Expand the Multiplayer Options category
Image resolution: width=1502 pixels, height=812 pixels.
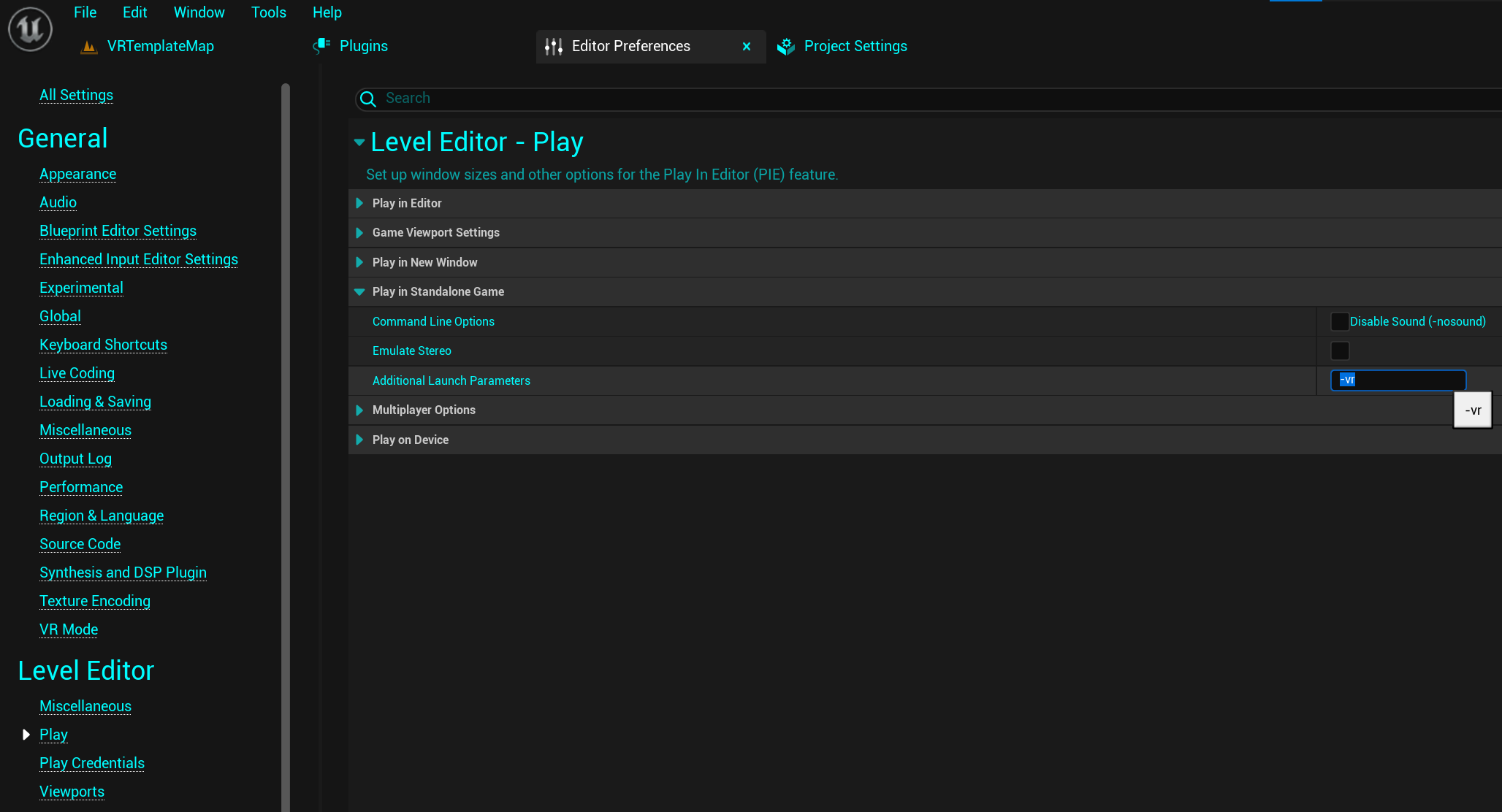359,410
